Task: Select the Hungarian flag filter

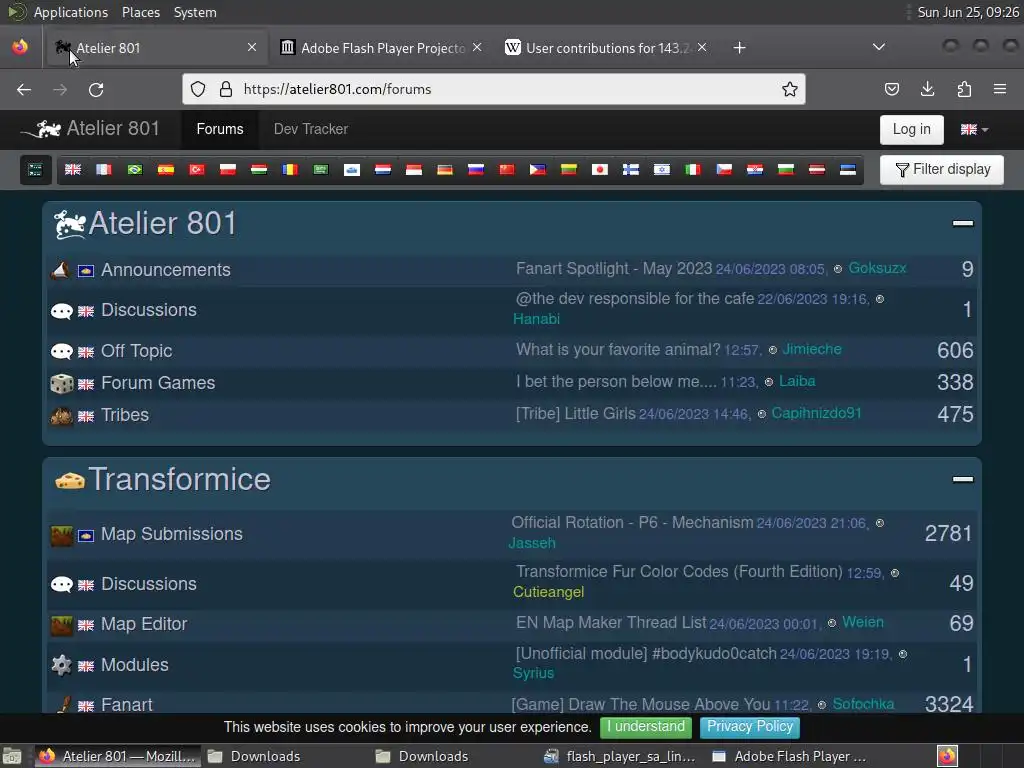Action: pyautogui.click(x=259, y=170)
